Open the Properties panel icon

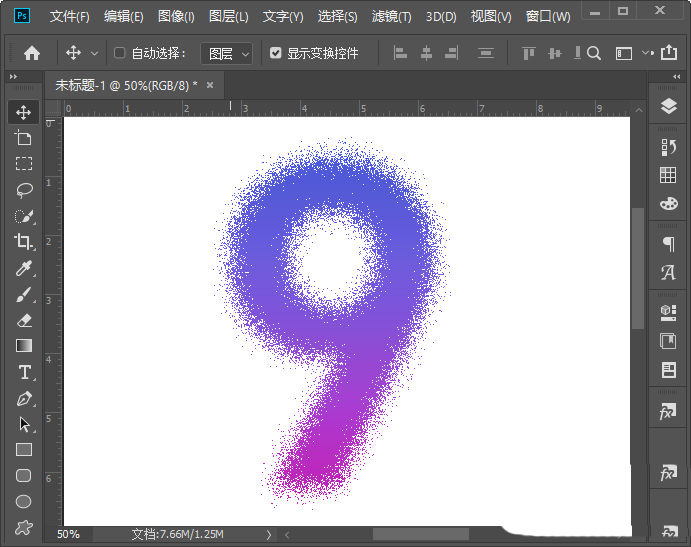[x=669, y=370]
